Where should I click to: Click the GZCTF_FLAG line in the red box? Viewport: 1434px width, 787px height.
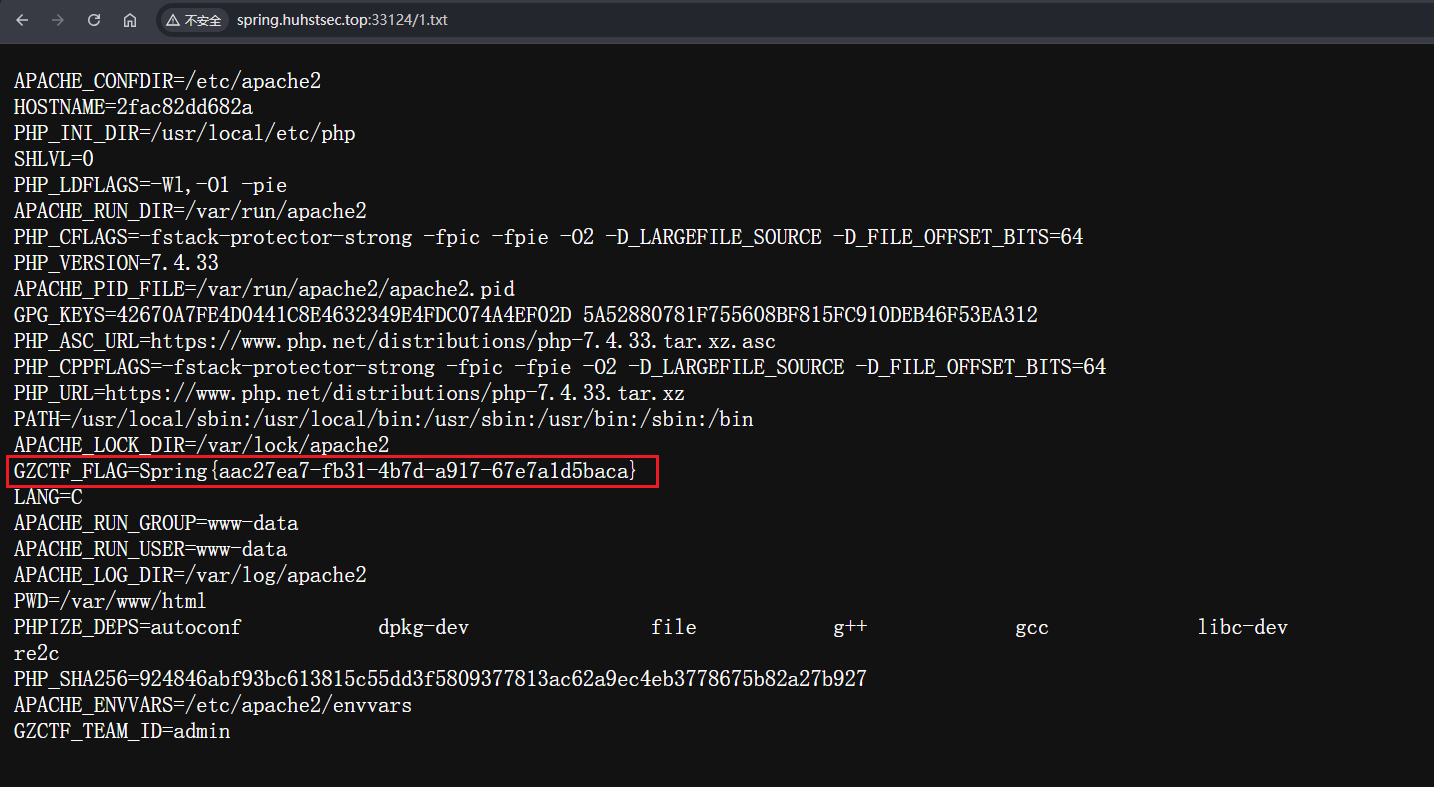tap(325, 471)
